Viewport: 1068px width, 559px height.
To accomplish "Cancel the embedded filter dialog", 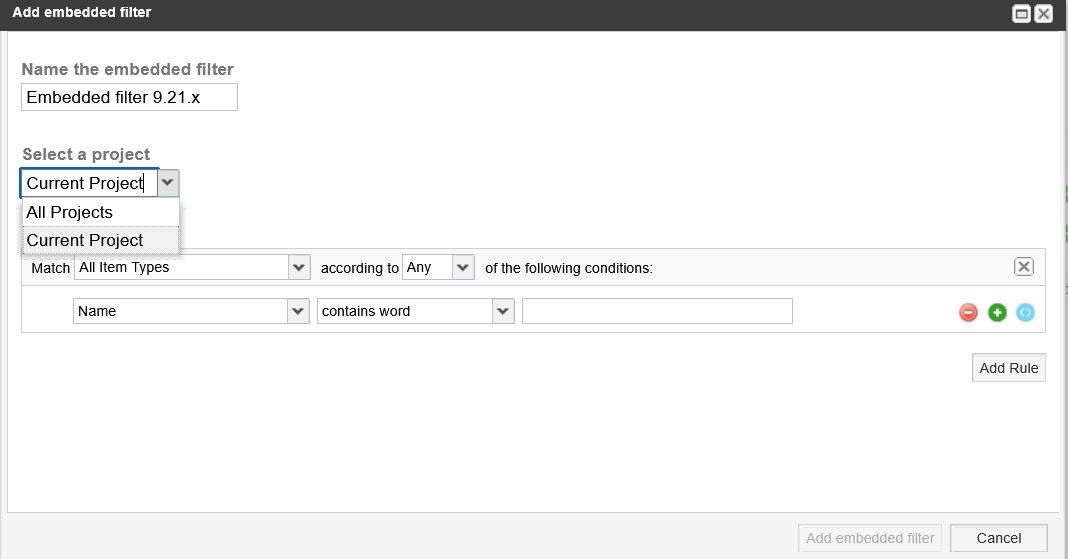I will [x=999, y=538].
